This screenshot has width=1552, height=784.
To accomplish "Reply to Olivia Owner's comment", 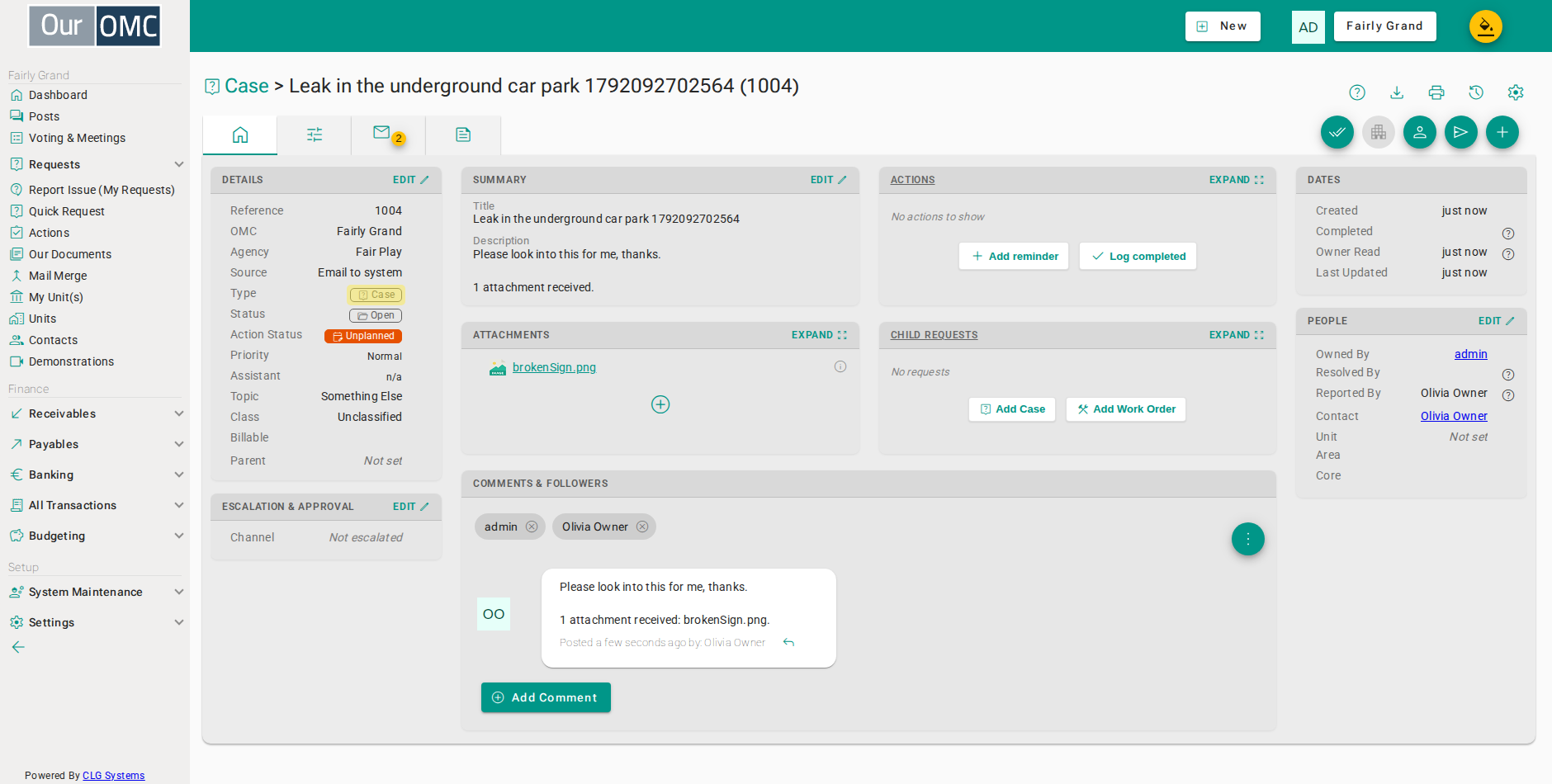I will [x=788, y=643].
